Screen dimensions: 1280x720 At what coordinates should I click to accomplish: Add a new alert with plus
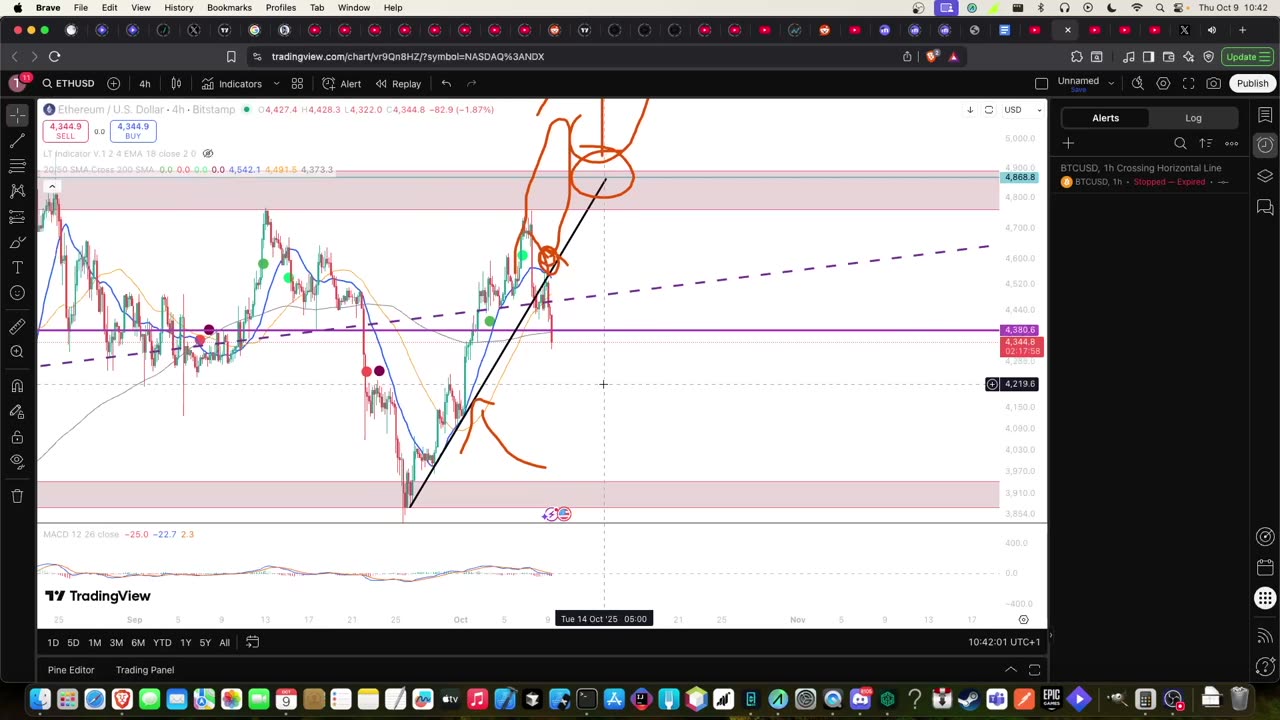point(1068,144)
